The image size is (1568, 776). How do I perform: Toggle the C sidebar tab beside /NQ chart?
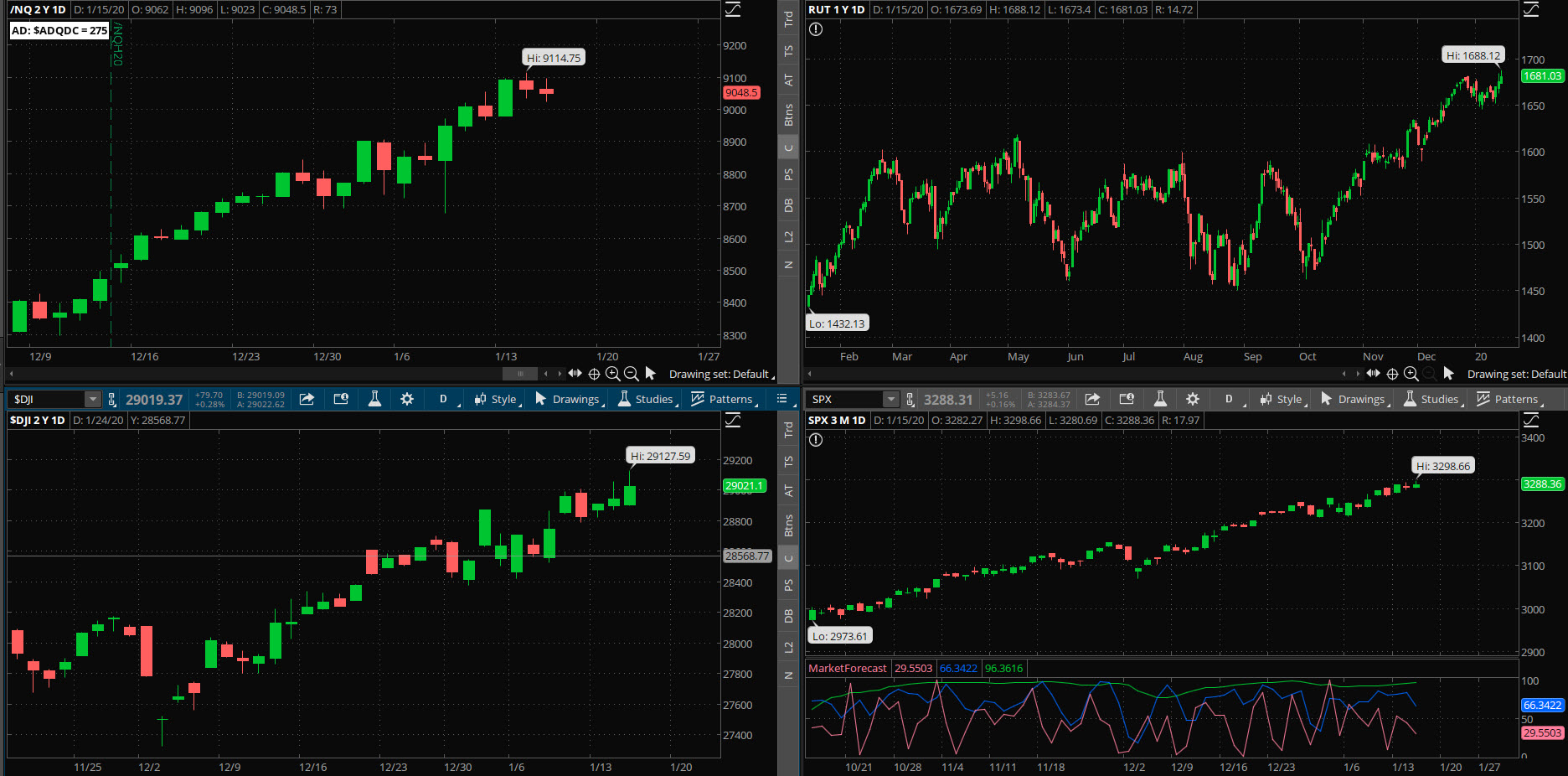click(788, 148)
